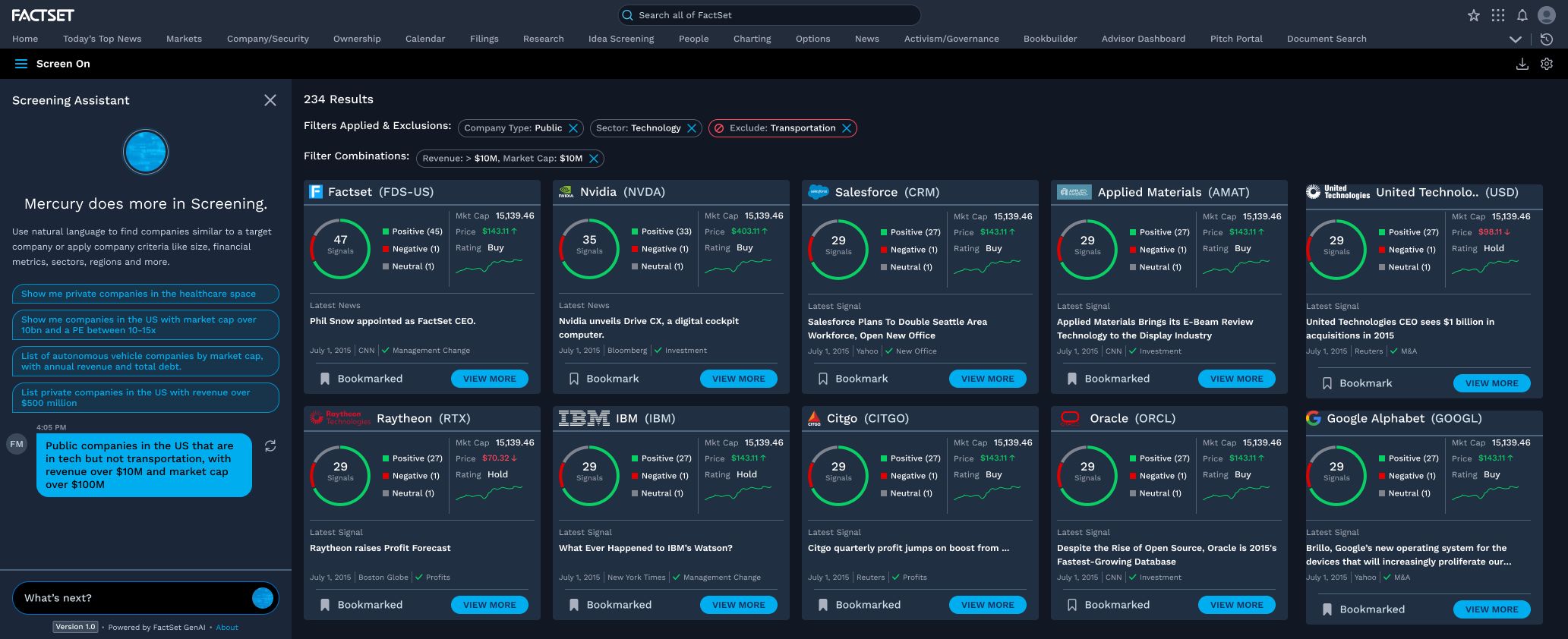Click the Applied Materials logo
Screen dimensions: 1568x639
tap(1074, 192)
